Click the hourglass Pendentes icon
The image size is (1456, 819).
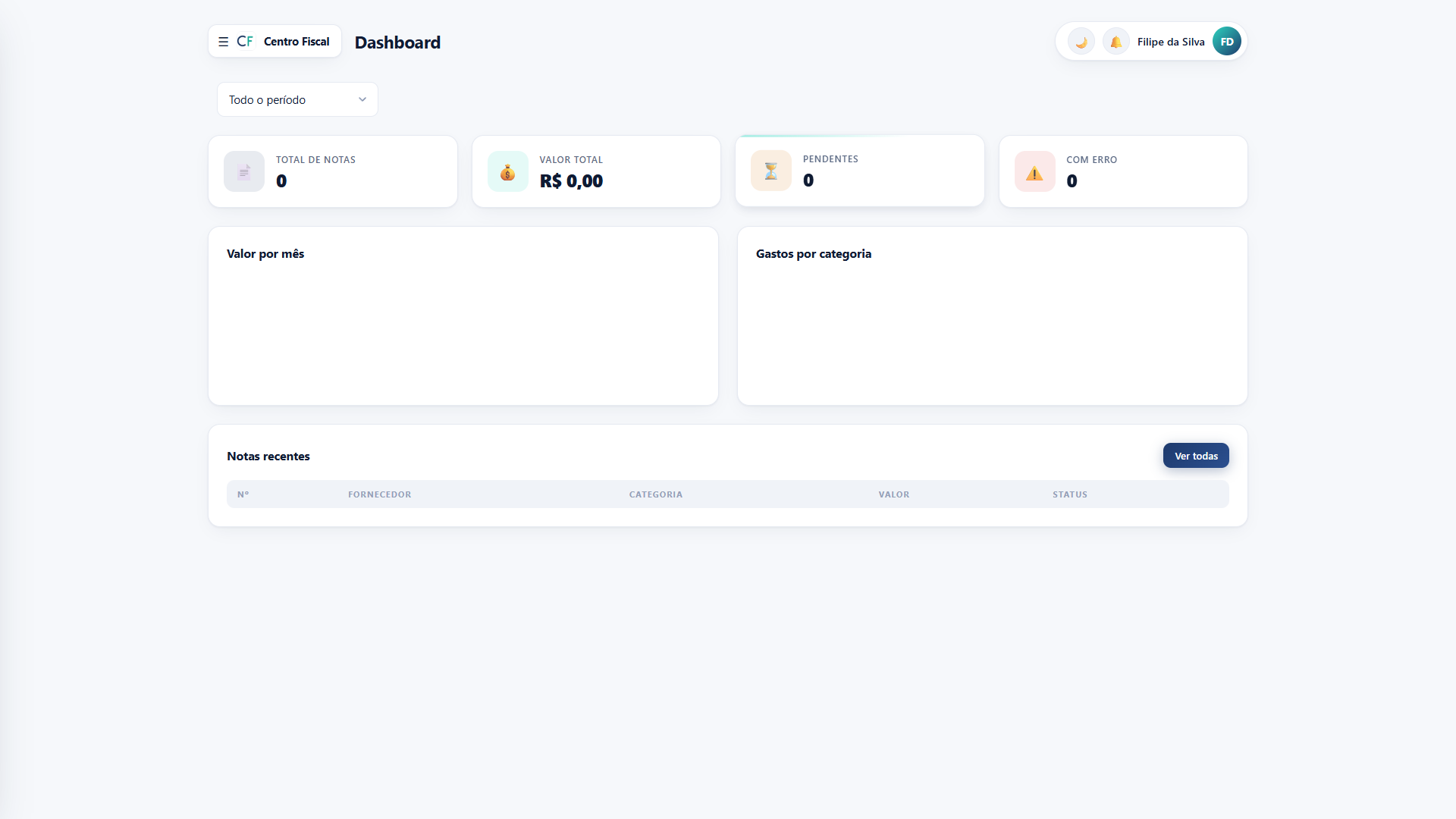tap(771, 171)
